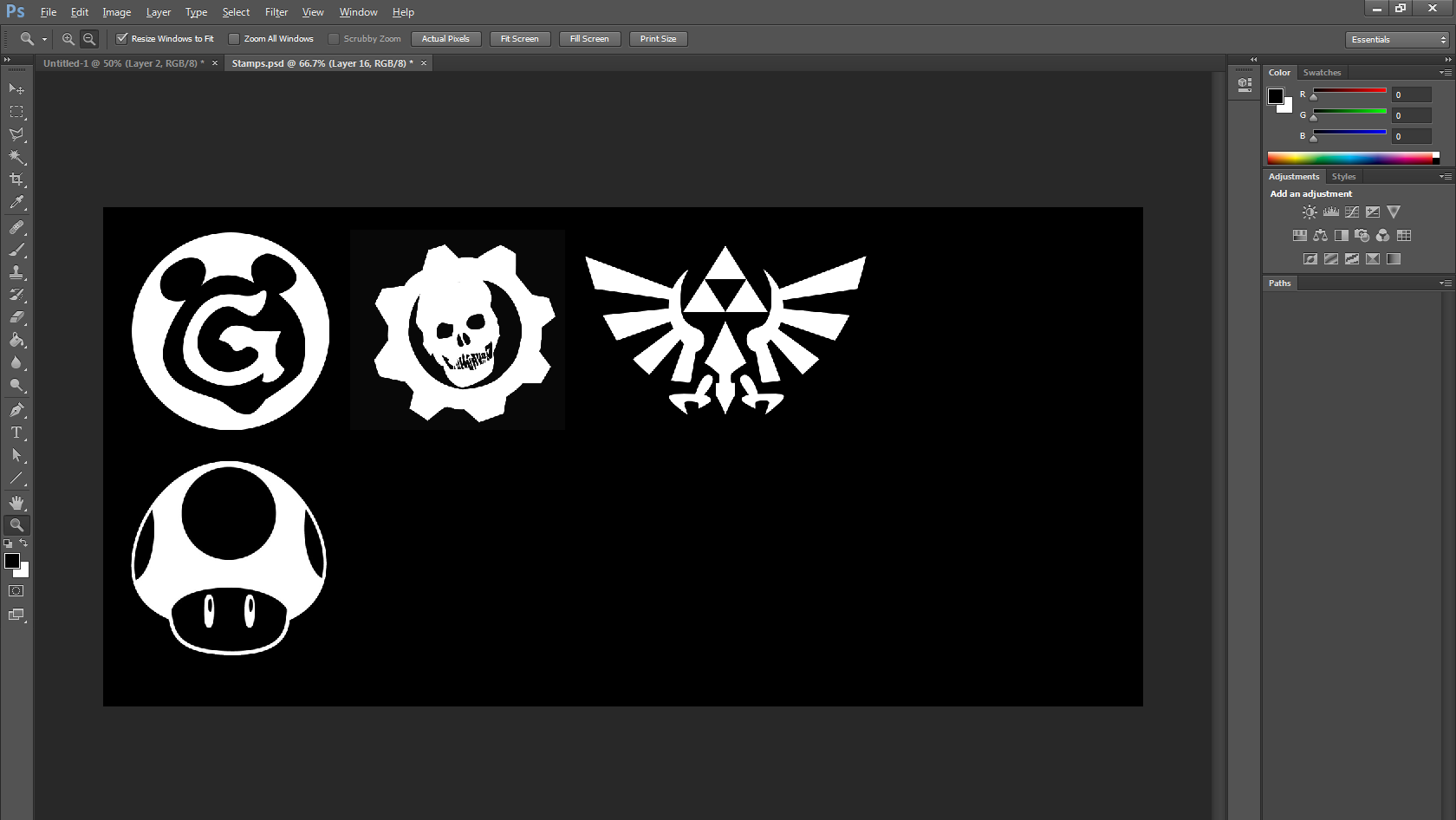Open the Adjustments panel options menu
Viewport: 1456px width, 820px height.
click(1445, 177)
